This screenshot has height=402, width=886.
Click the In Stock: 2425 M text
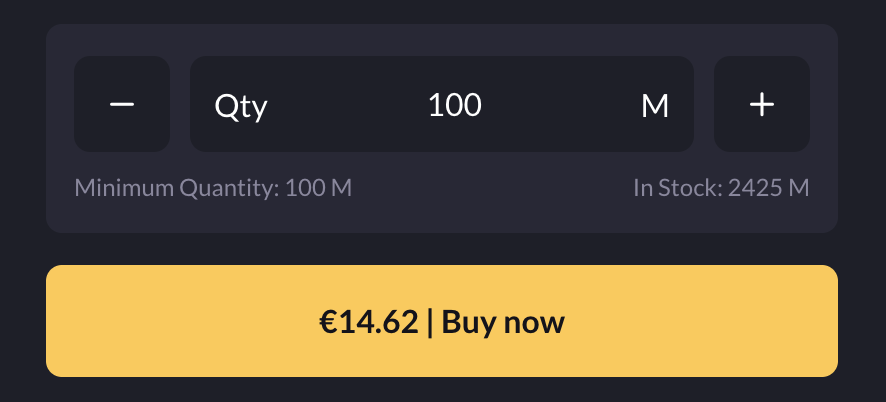click(x=721, y=188)
